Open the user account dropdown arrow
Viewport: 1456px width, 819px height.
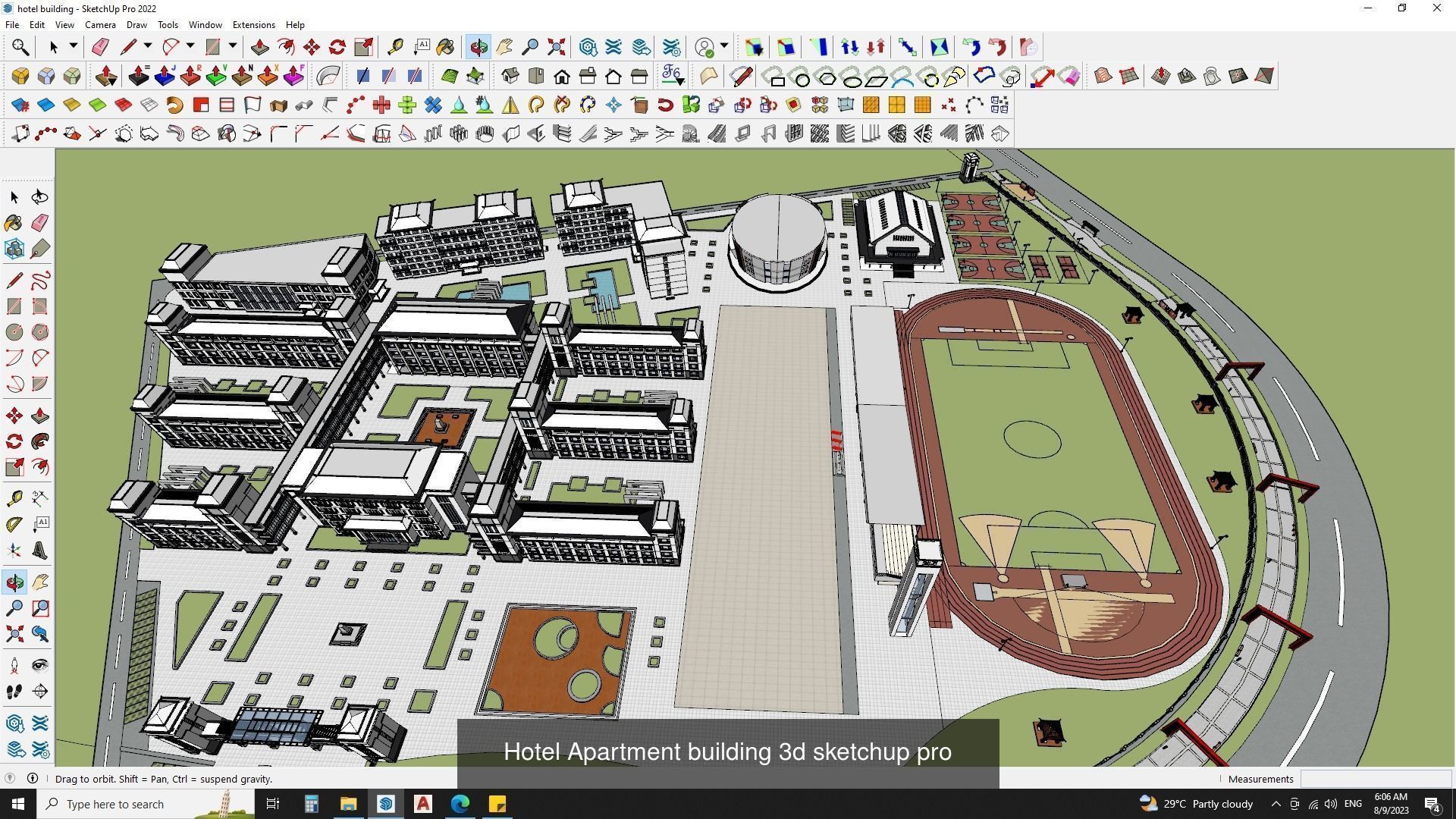[x=724, y=46]
